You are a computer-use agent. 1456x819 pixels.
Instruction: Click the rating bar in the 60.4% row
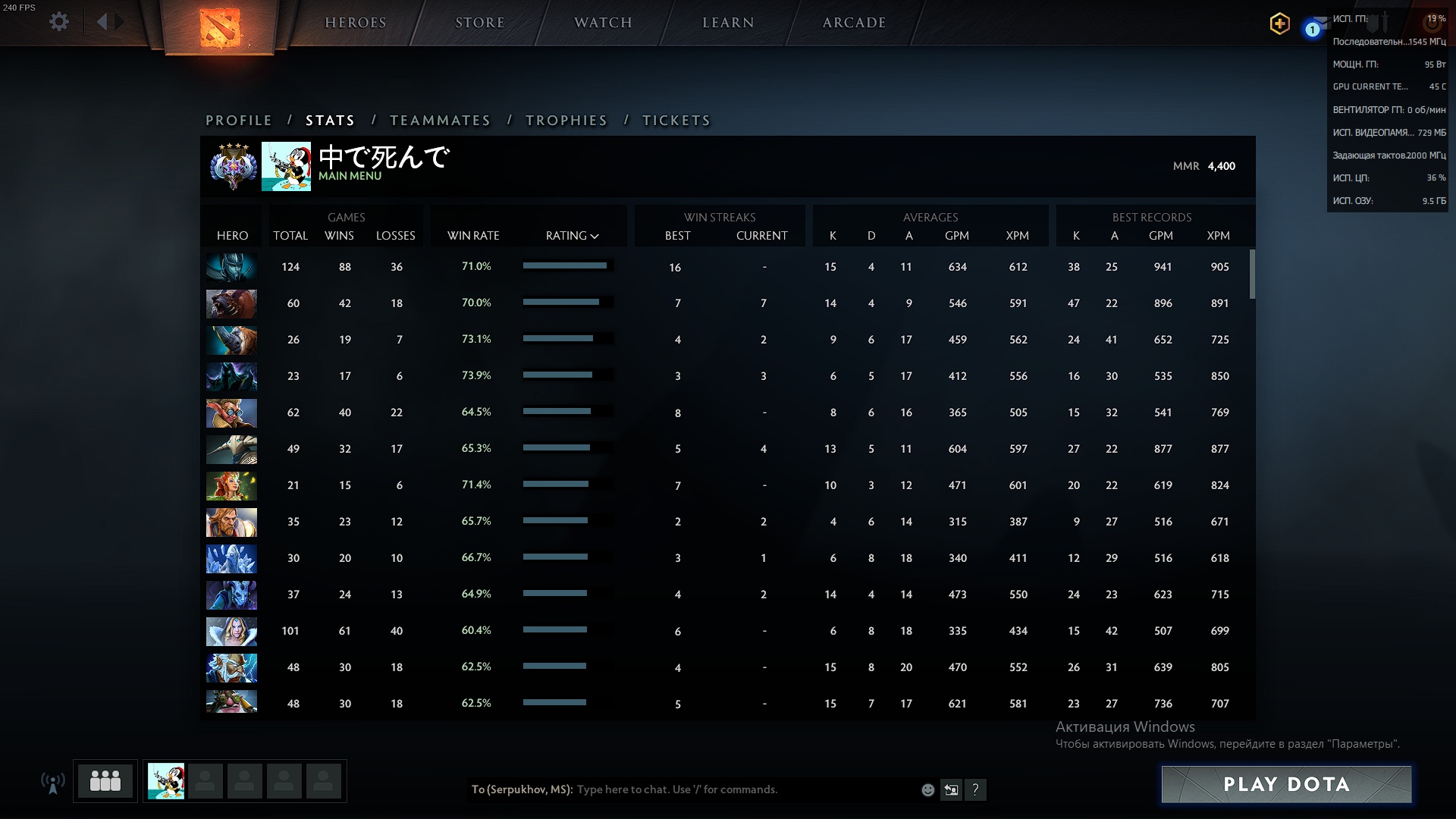[x=568, y=630]
